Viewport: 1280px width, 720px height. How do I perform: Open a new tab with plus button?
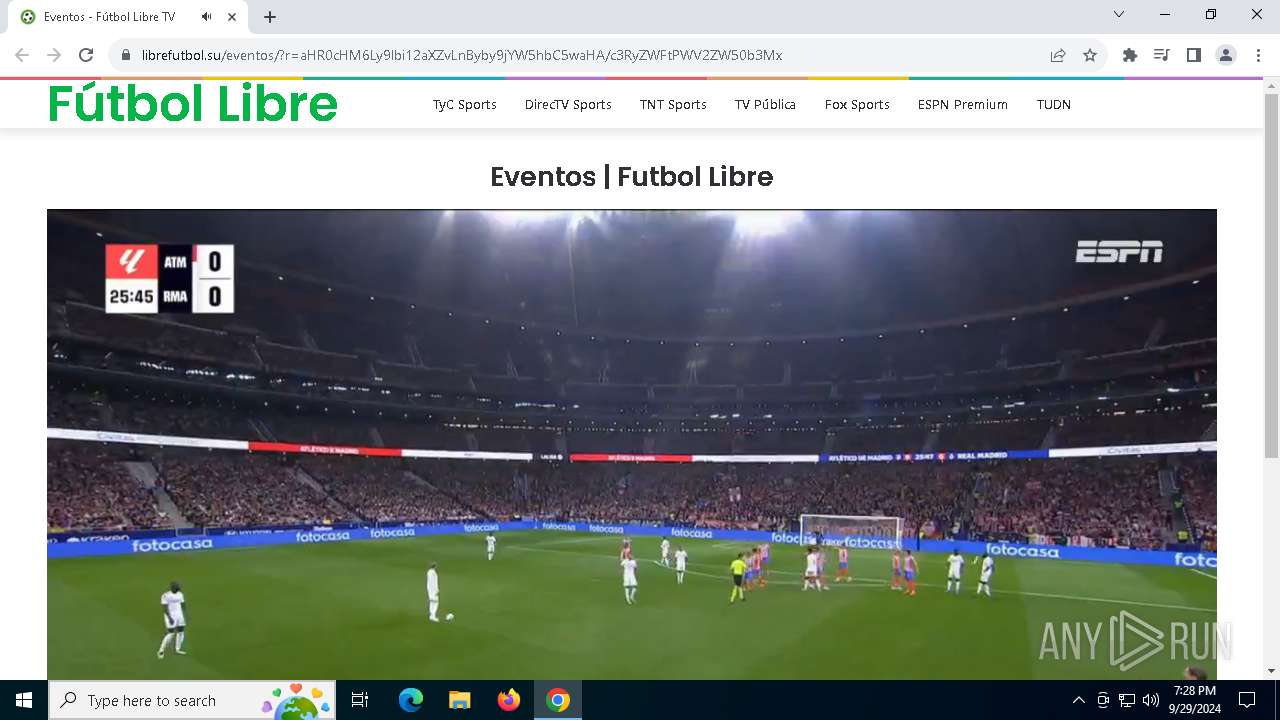(x=270, y=17)
